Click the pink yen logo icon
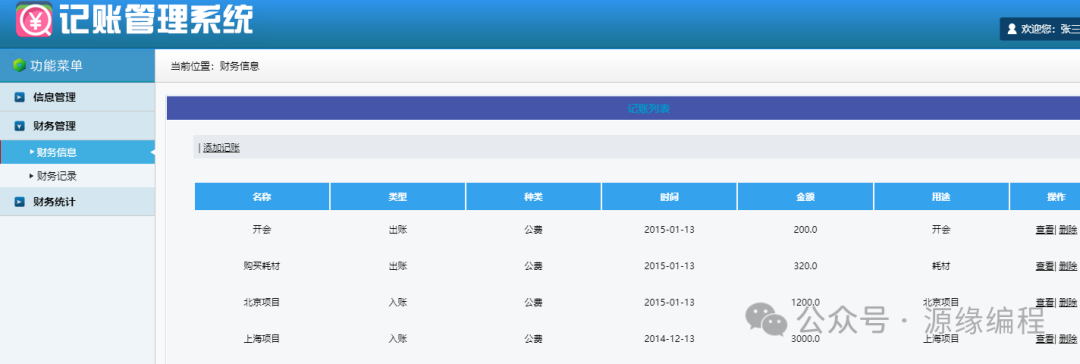Image resolution: width=1080 pixels, height=364 pixels. tap(34, 19)
